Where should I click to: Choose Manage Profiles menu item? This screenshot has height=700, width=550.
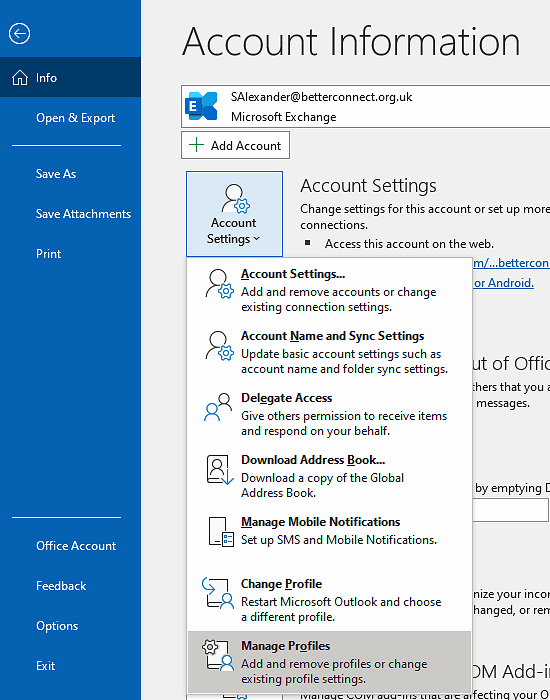(x=329, y=662)
